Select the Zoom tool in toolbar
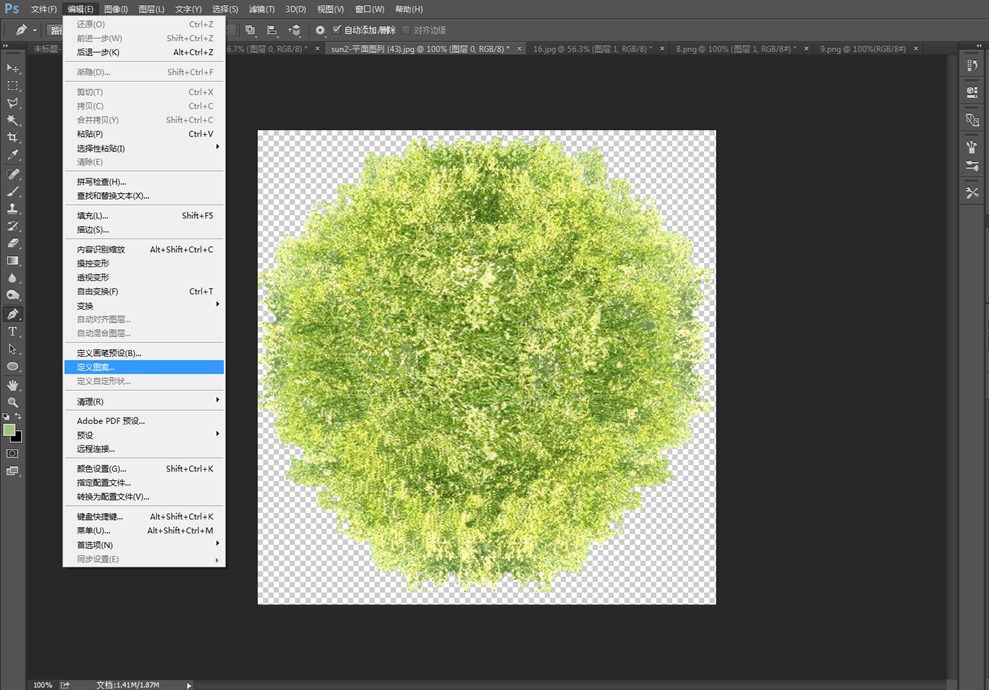This screenshot has height=690, width=989. point(13,401)
